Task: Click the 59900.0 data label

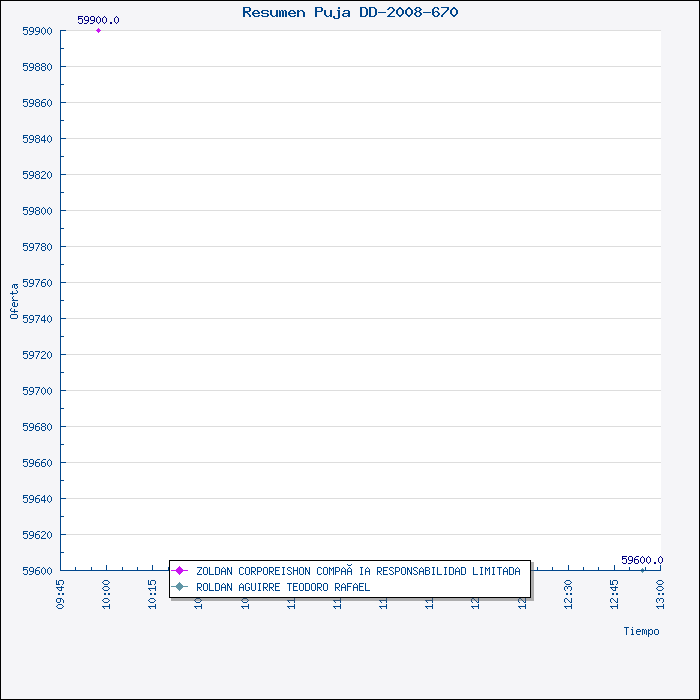Action: [98, 20]
